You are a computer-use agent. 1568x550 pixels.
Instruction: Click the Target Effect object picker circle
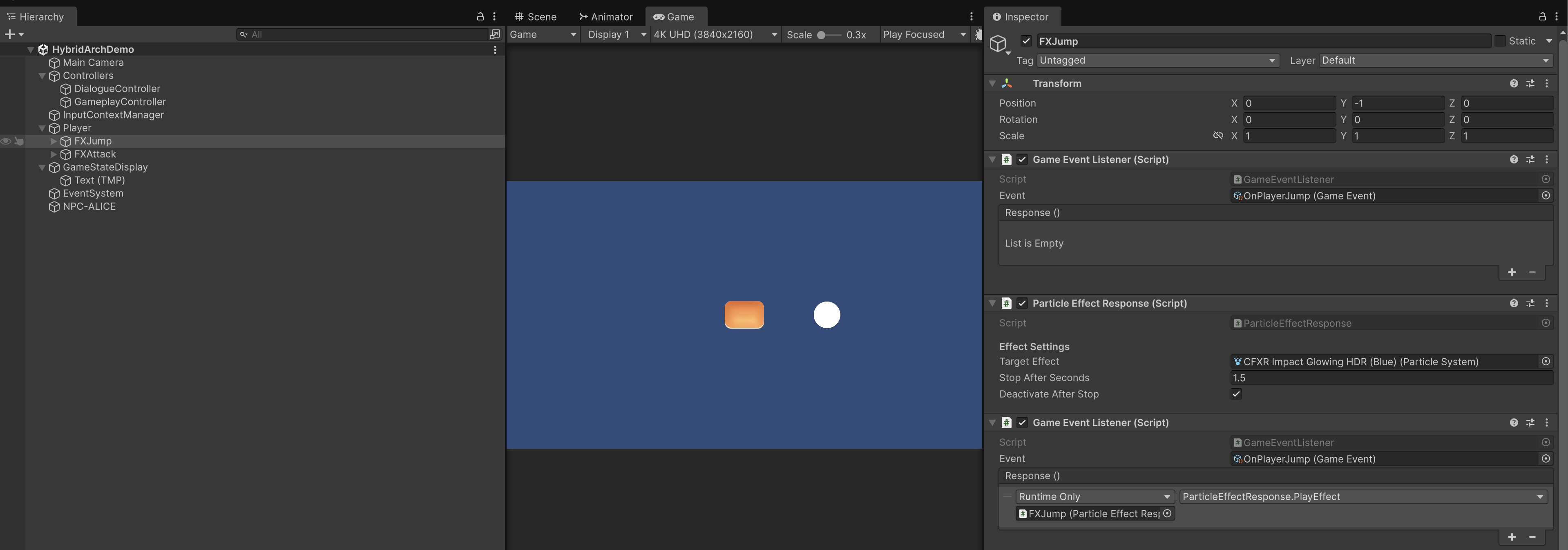[1545, 361]
